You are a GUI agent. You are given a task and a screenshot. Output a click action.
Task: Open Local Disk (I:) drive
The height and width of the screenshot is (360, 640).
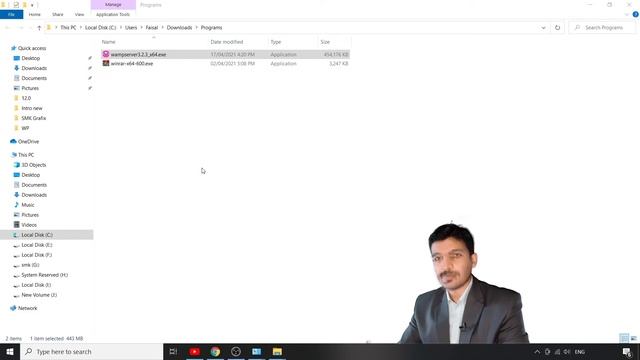click(36, 285)
